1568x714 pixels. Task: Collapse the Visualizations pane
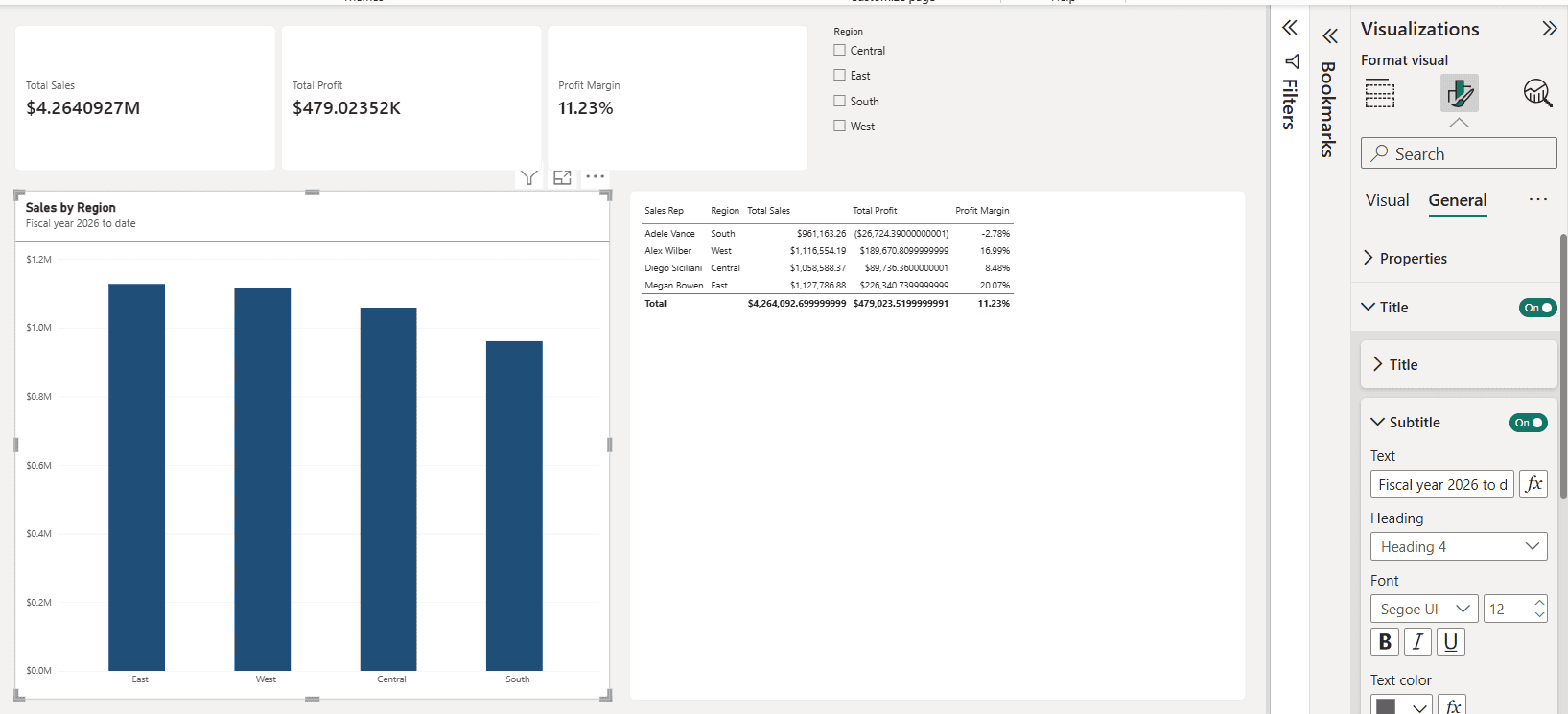[x=1549, y=29]
